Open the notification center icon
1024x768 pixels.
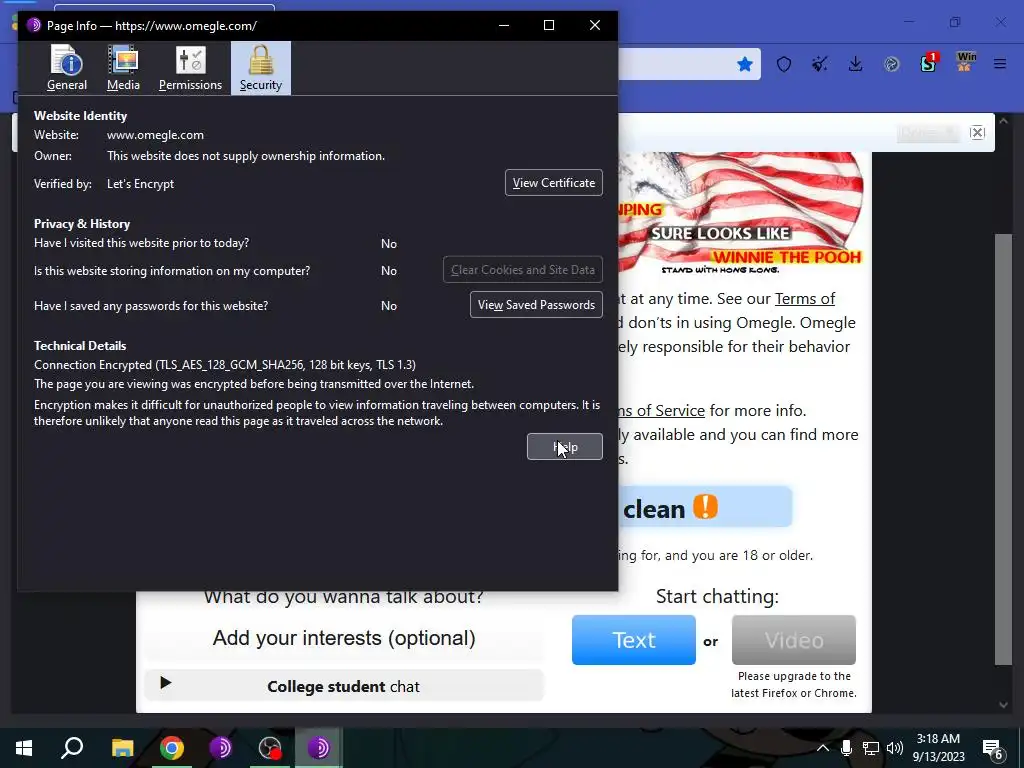pos(993,749)
